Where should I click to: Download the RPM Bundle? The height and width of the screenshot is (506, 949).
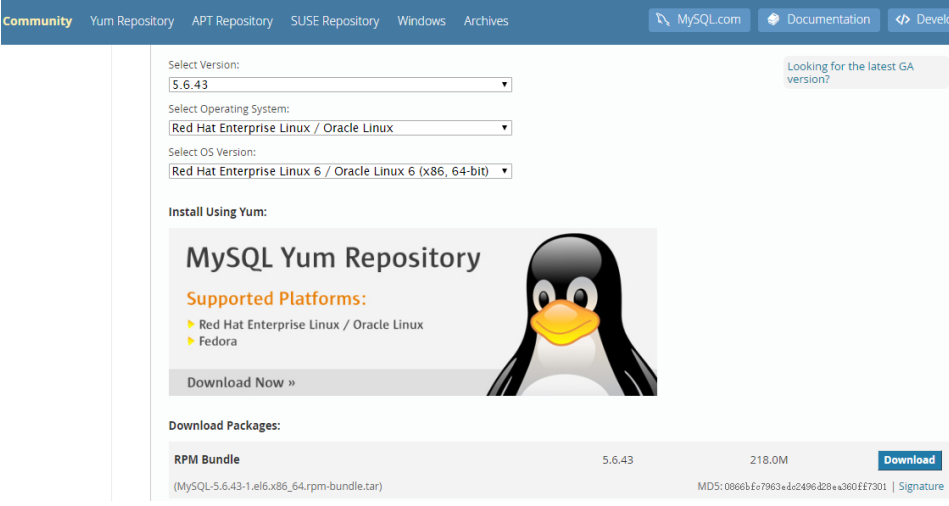[x=909, y=460]
